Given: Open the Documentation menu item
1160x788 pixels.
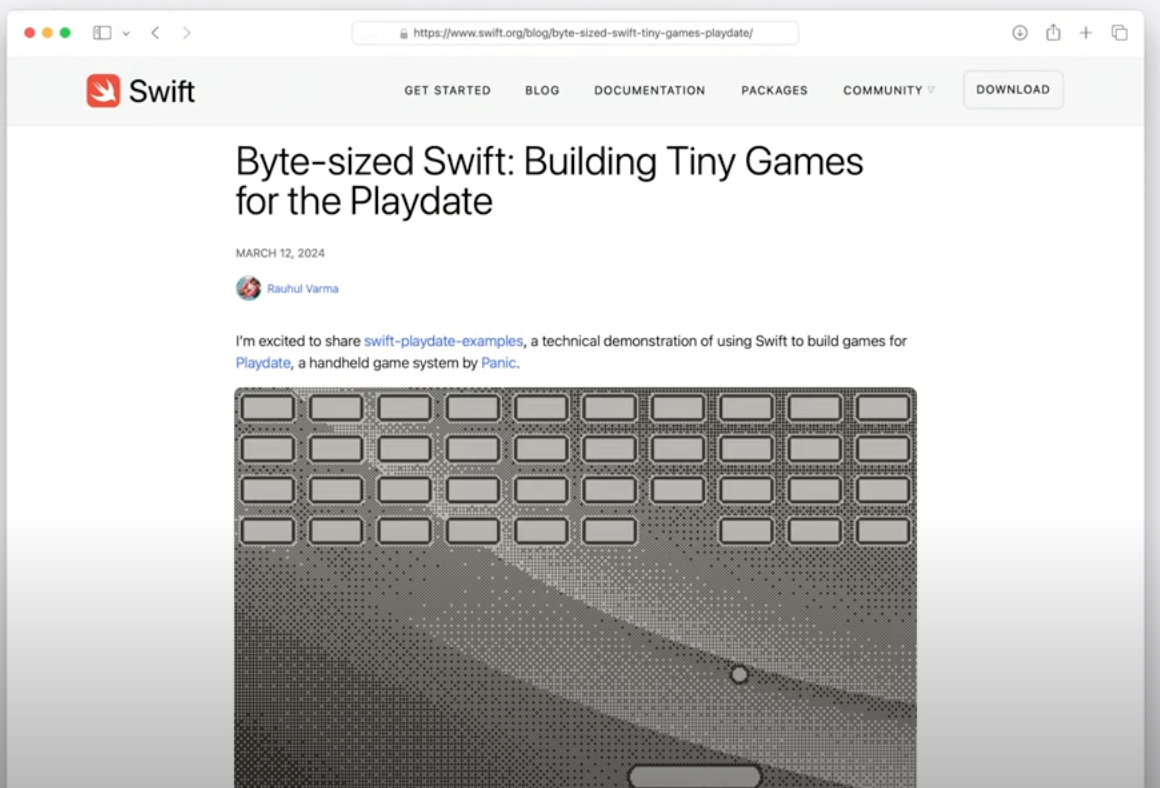Looking at the screenshot, I should [x=650, y=90].
